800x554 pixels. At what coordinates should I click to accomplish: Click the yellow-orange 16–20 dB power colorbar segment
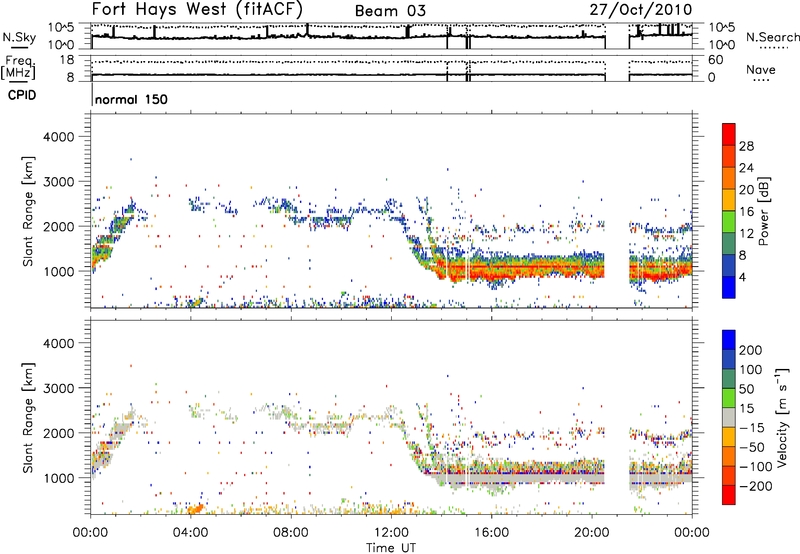[x=729, y=200]
